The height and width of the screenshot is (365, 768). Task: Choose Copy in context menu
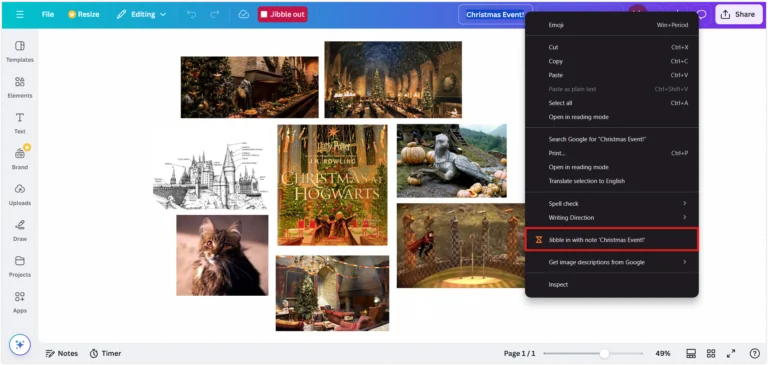pyautogui.click(x=612, y=61)
